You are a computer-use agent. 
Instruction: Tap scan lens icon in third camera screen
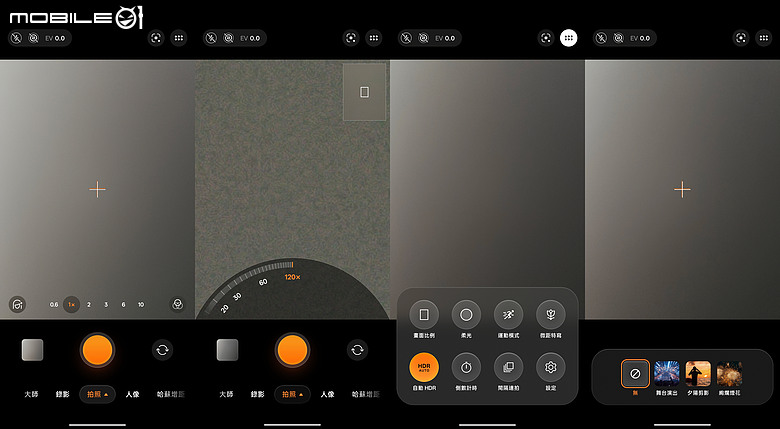coord(546,38)
